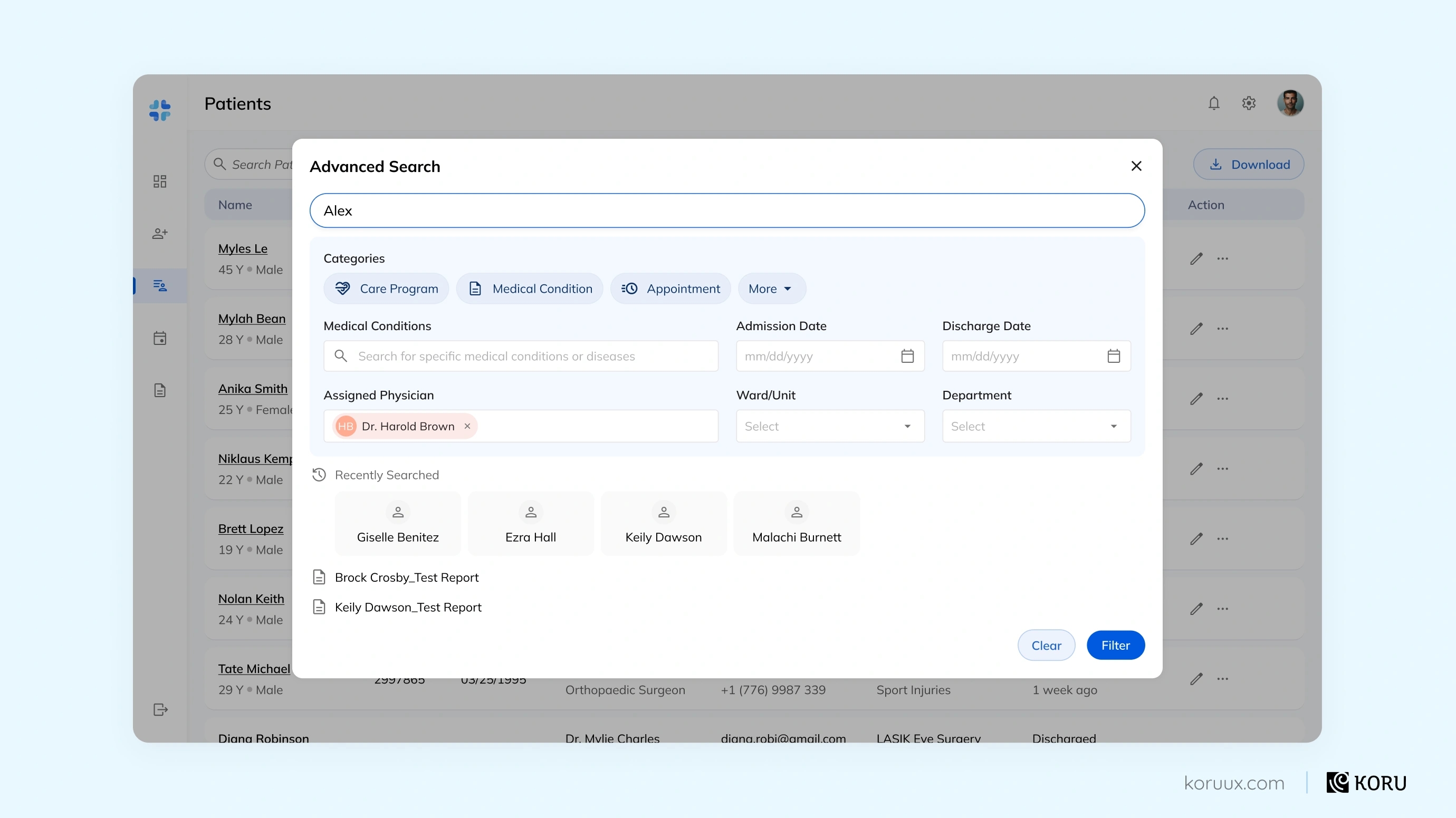The image size is (1456, 818).
Task: Edit the Anika Smith row
Action: 1196,399
